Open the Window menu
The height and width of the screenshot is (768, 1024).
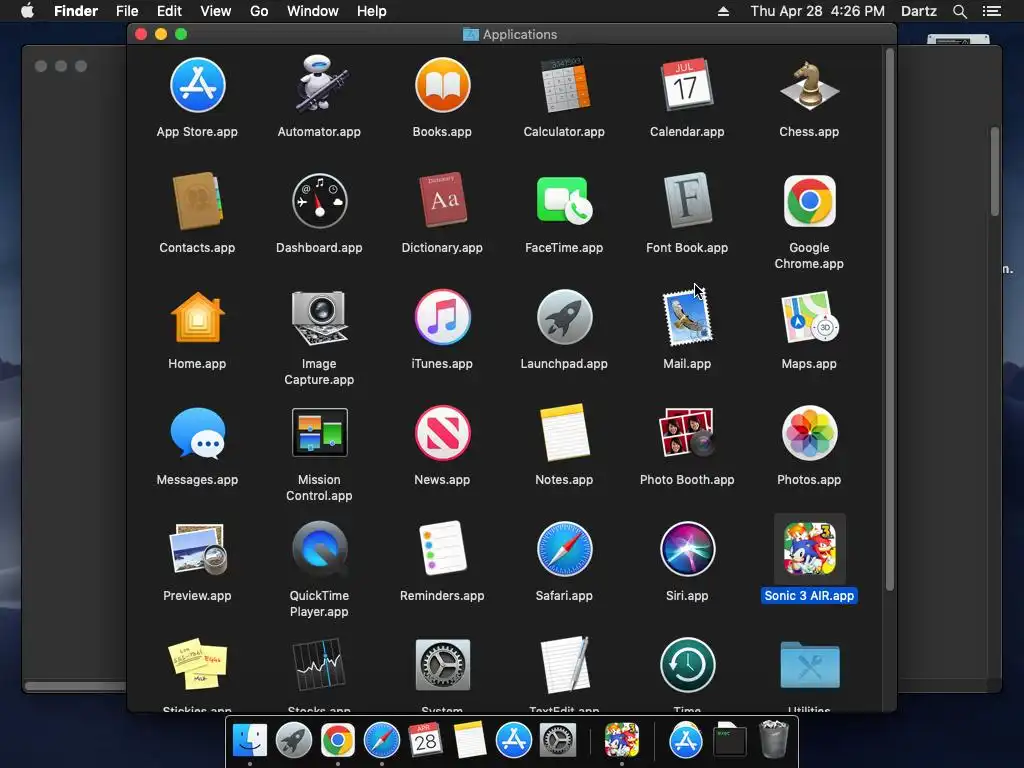pos(313,11)
